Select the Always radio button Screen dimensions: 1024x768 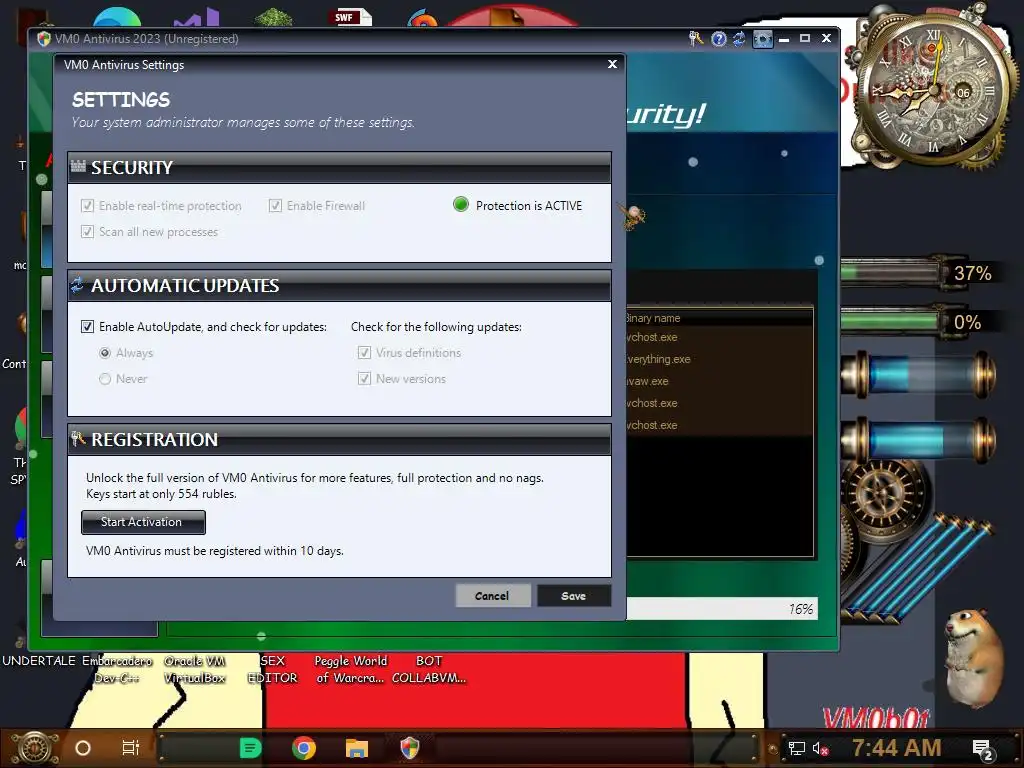pyautogui.click(x=105, y=353)
